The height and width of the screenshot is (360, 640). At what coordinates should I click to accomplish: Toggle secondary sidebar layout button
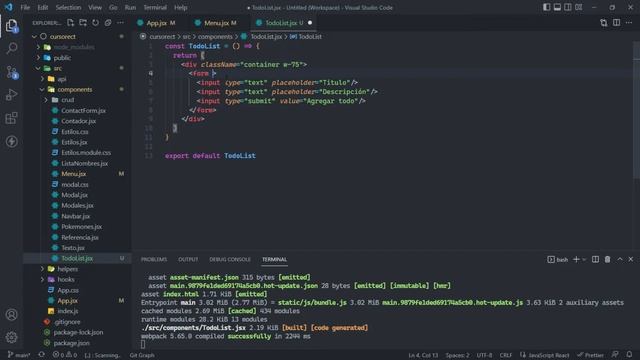coord(568,7)
